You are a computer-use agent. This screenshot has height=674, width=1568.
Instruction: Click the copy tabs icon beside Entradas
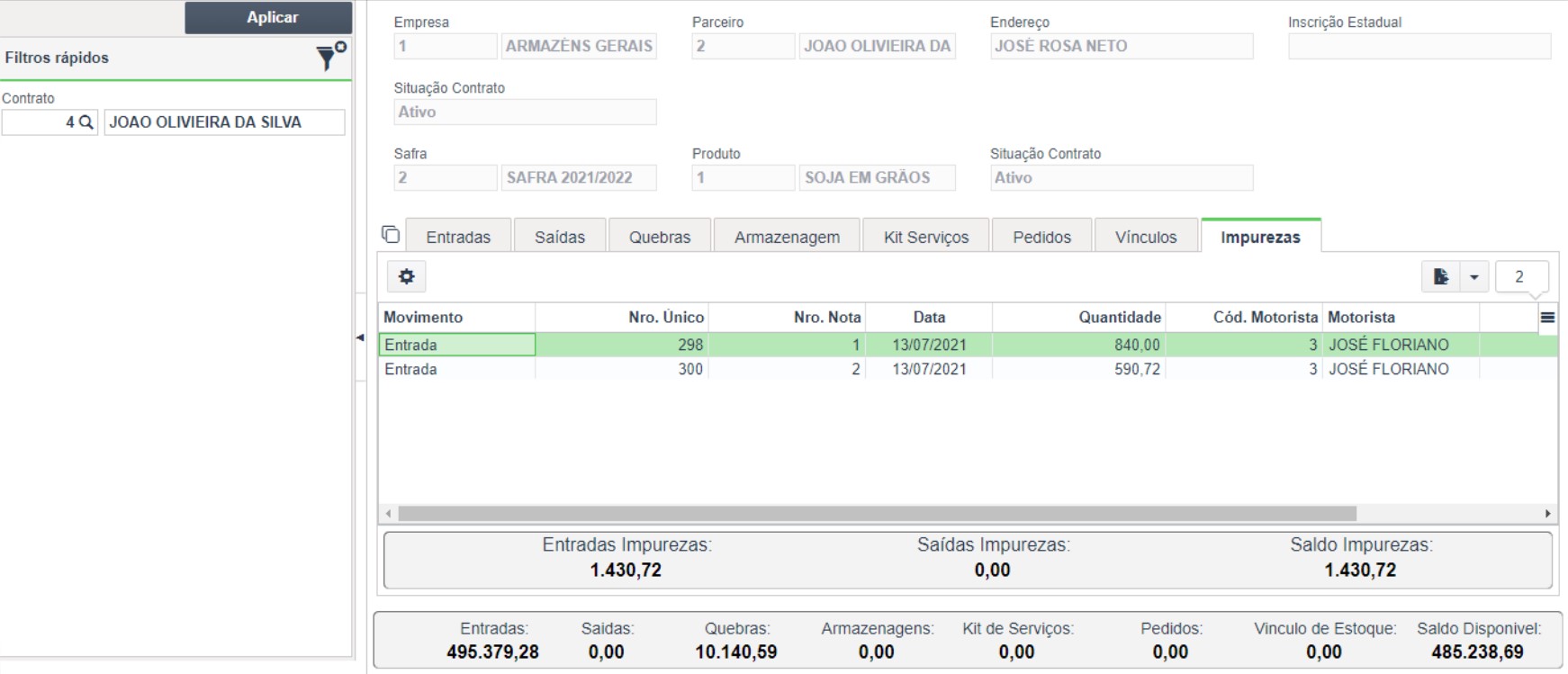(391, 235)
